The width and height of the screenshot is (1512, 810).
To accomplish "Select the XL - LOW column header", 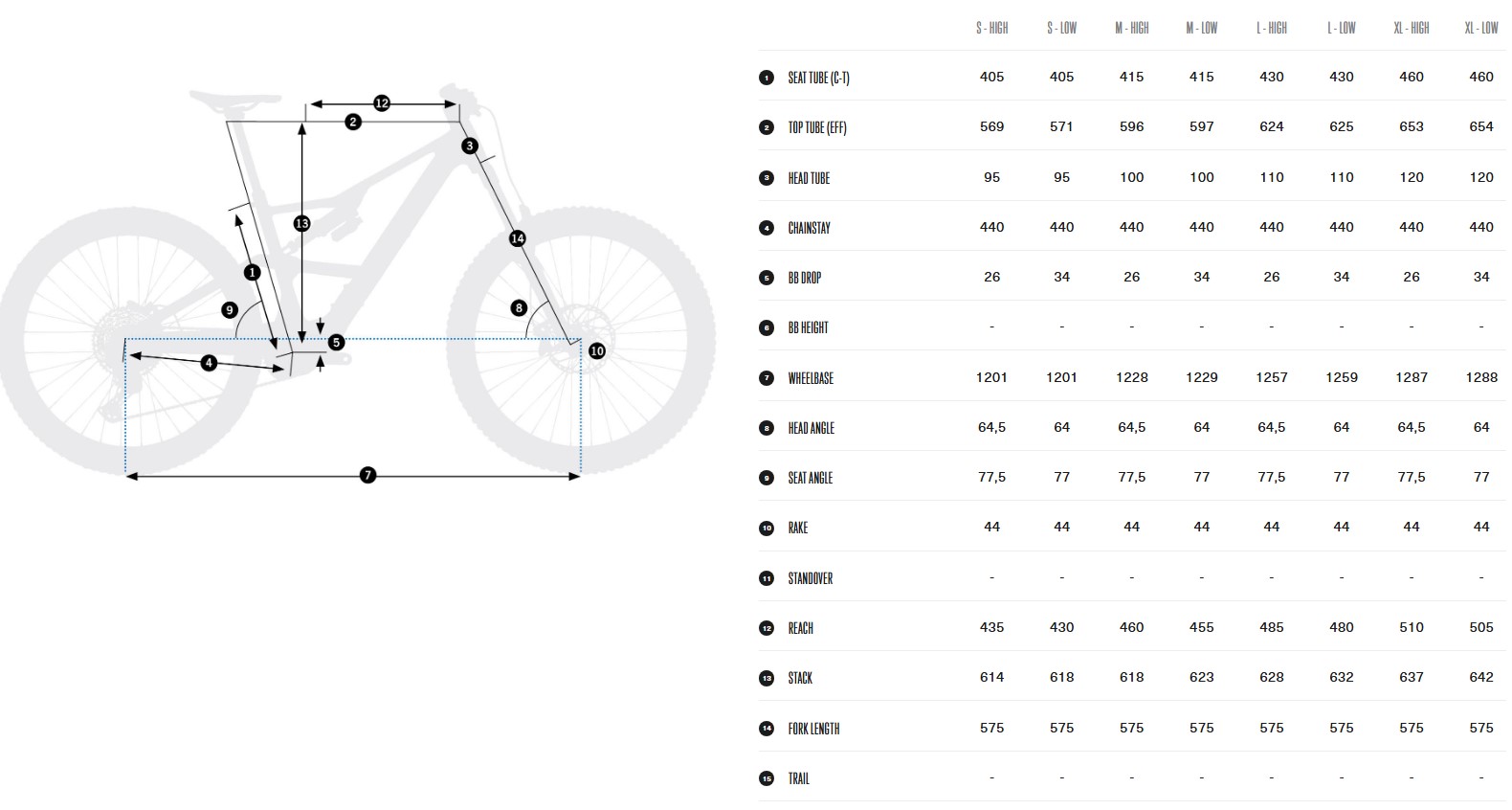I will point(1480,29).
